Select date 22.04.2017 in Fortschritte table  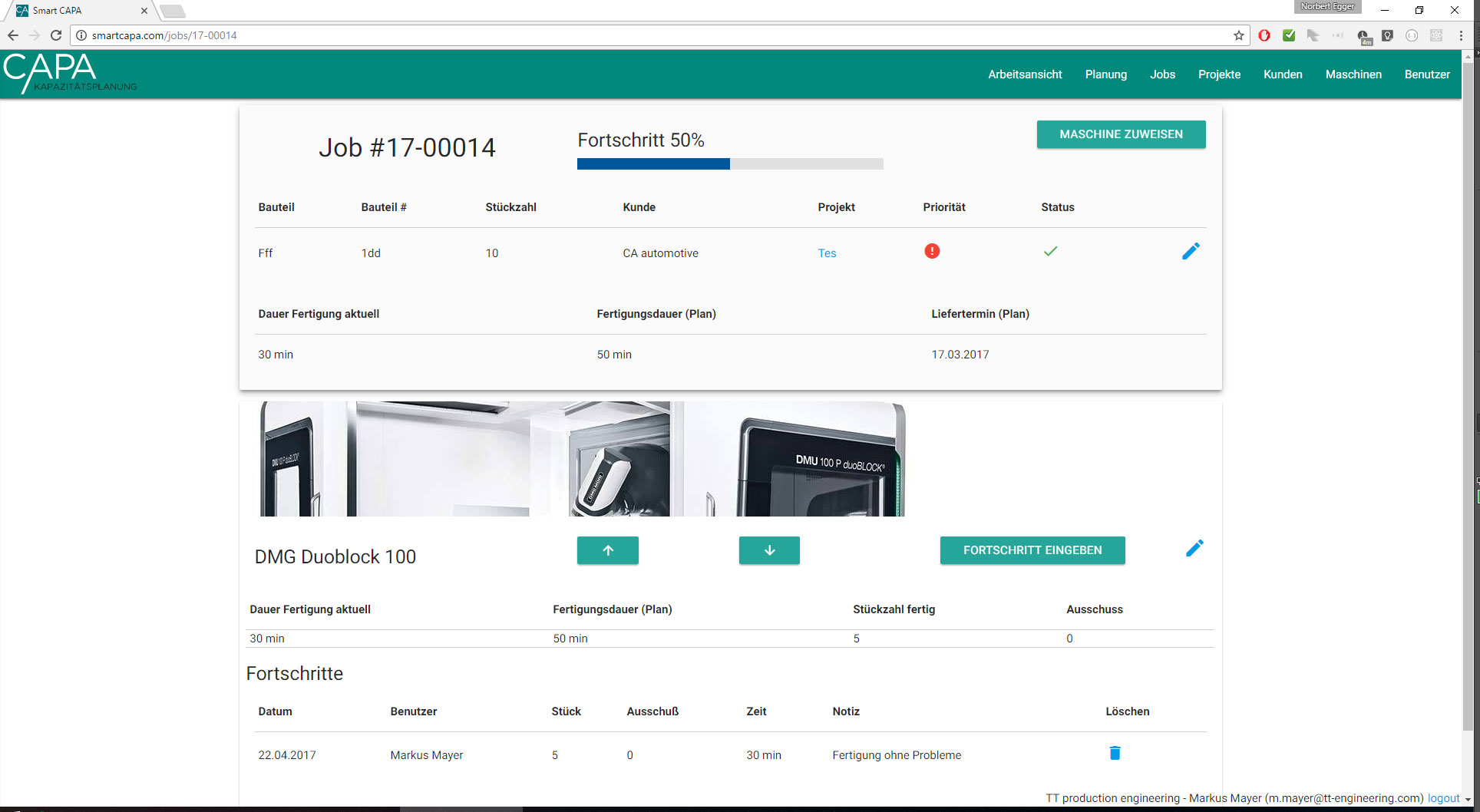coord(287,755)
